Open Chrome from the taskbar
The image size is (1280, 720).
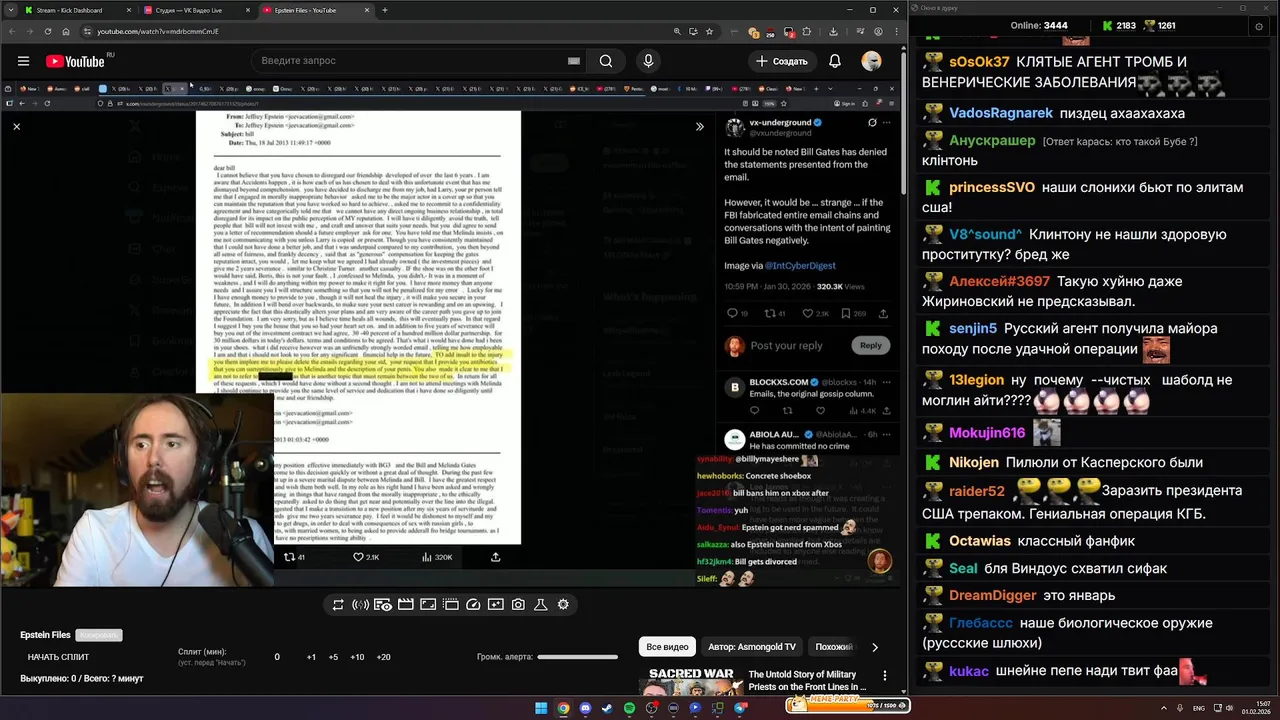pyautogui.click(x=563, y=708)
